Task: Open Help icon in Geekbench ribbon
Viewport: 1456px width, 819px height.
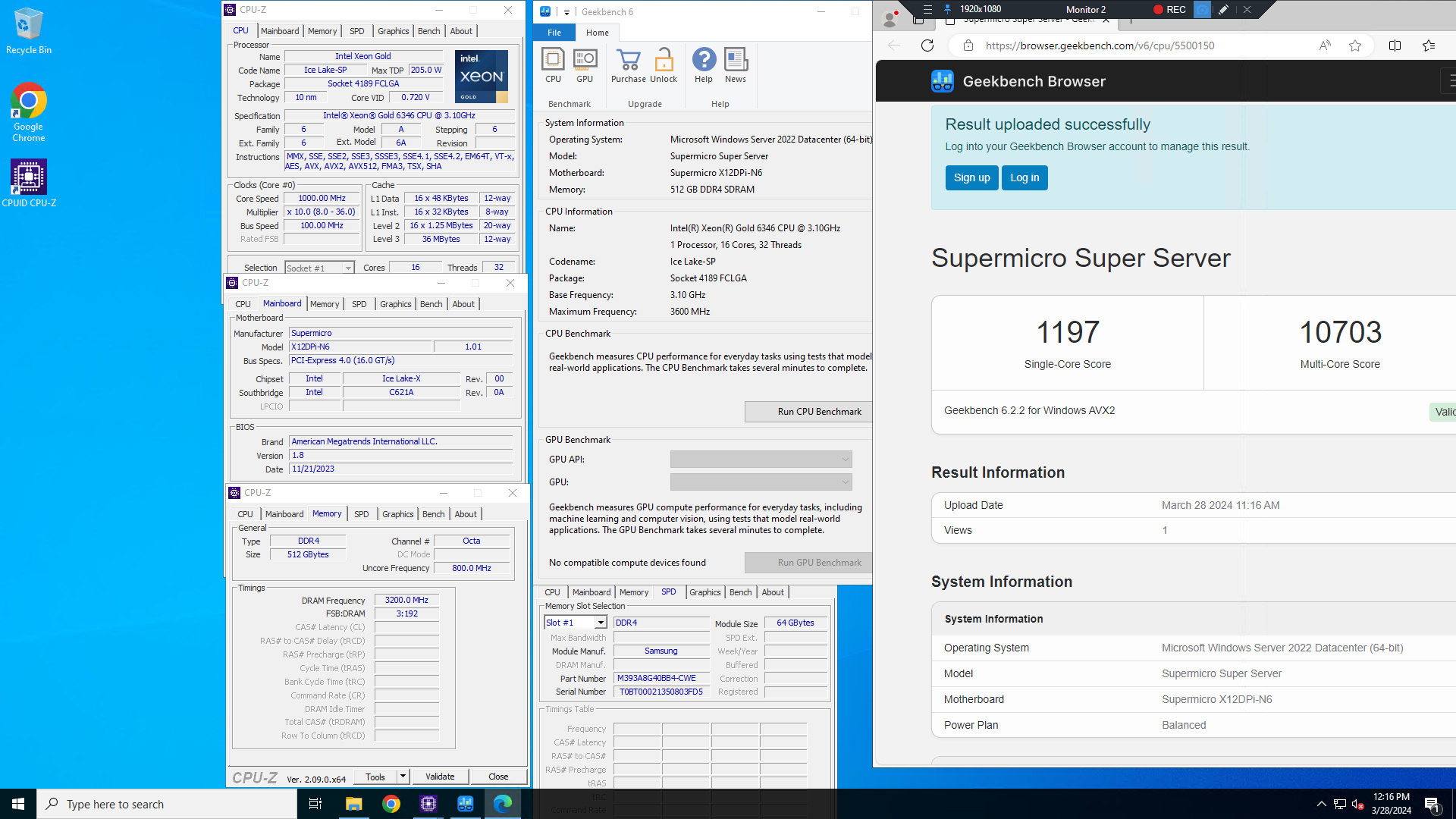Action: point(704,65)
